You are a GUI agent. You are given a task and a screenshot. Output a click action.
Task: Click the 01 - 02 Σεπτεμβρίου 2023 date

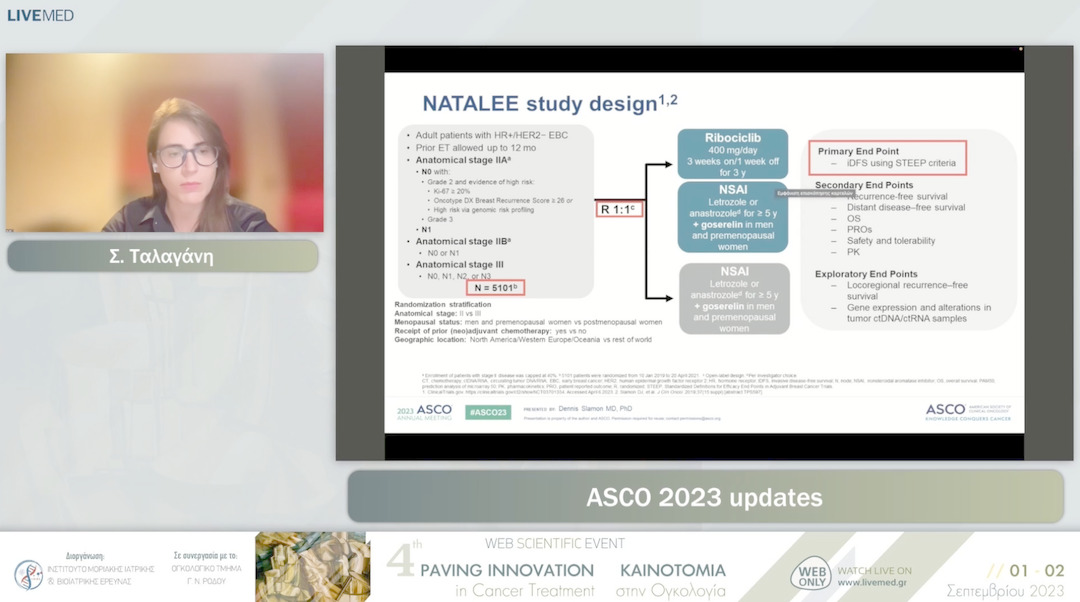[x=1006, y=581]
